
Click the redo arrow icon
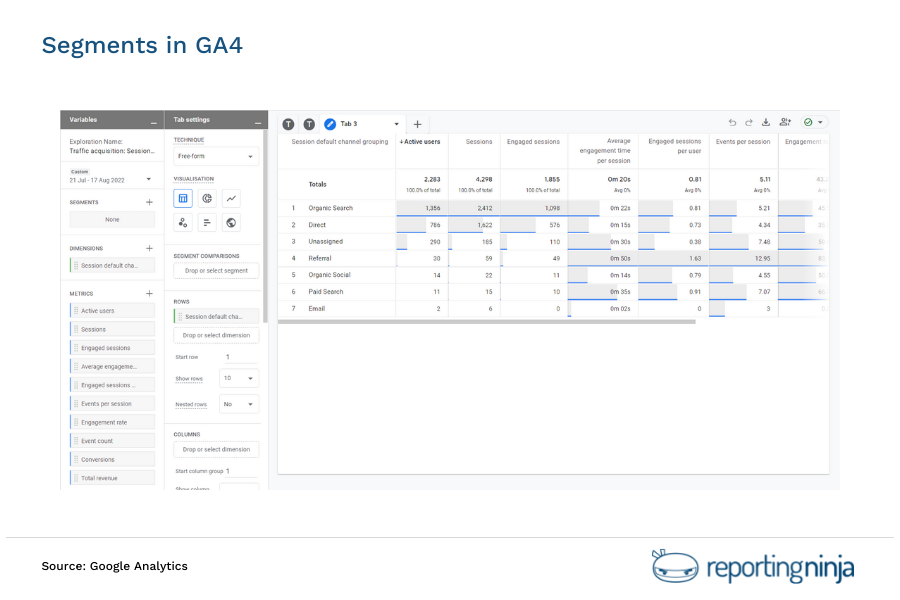pyautogui.click(x=748, y=121)
